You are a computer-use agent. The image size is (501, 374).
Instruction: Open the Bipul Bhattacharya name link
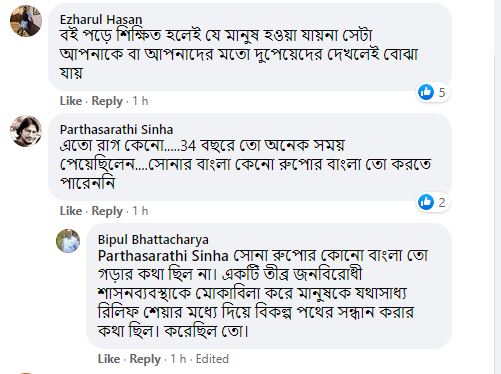coord(153,239)
